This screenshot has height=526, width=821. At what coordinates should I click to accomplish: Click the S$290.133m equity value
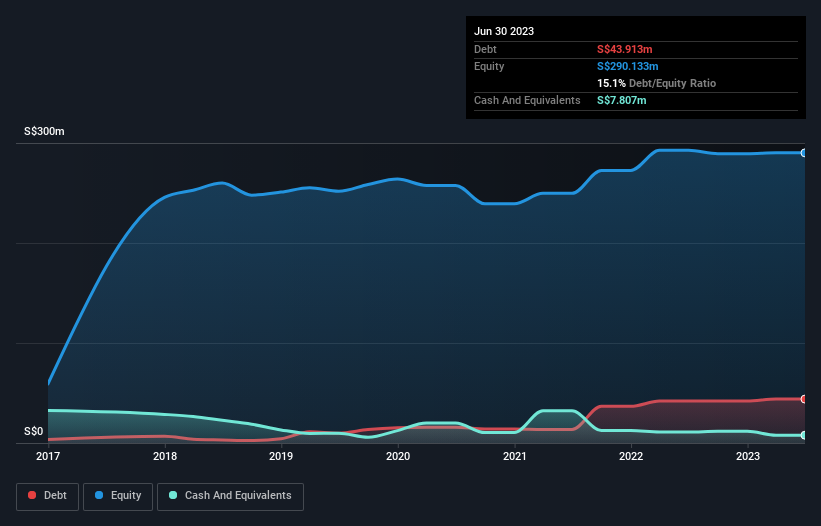coord(628,66)
